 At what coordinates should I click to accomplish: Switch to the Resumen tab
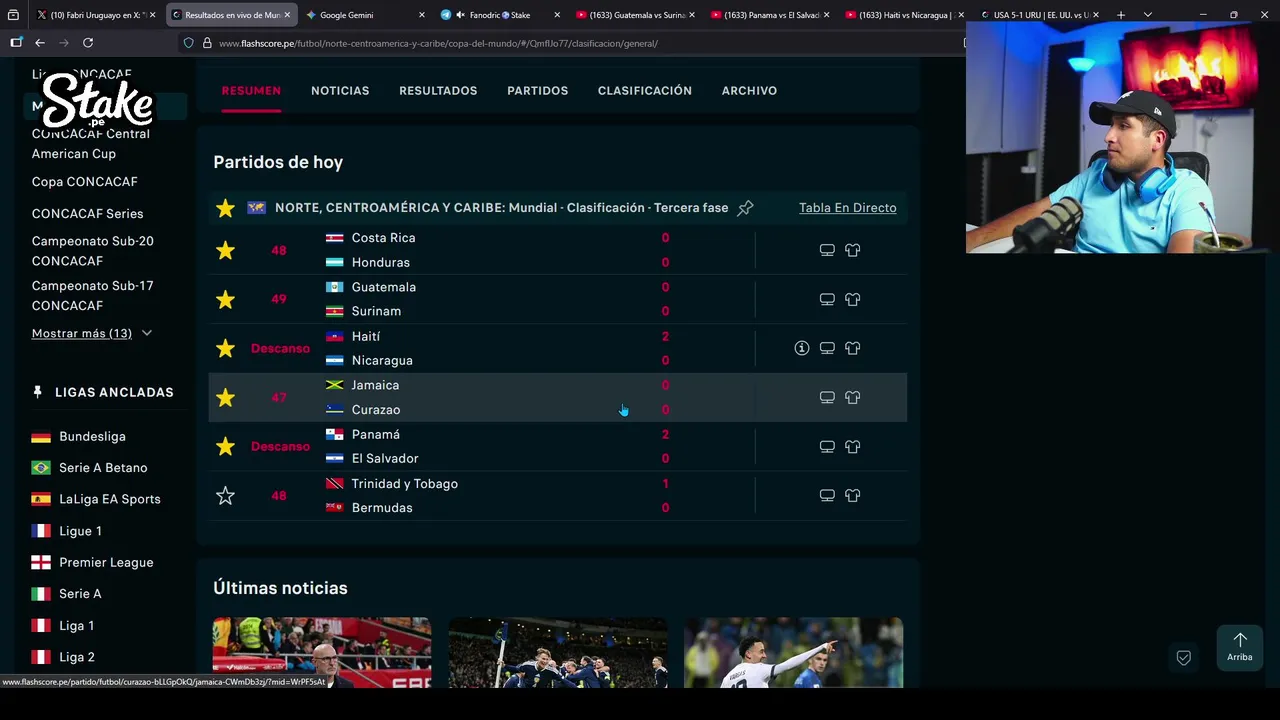[x=251, y=91]
